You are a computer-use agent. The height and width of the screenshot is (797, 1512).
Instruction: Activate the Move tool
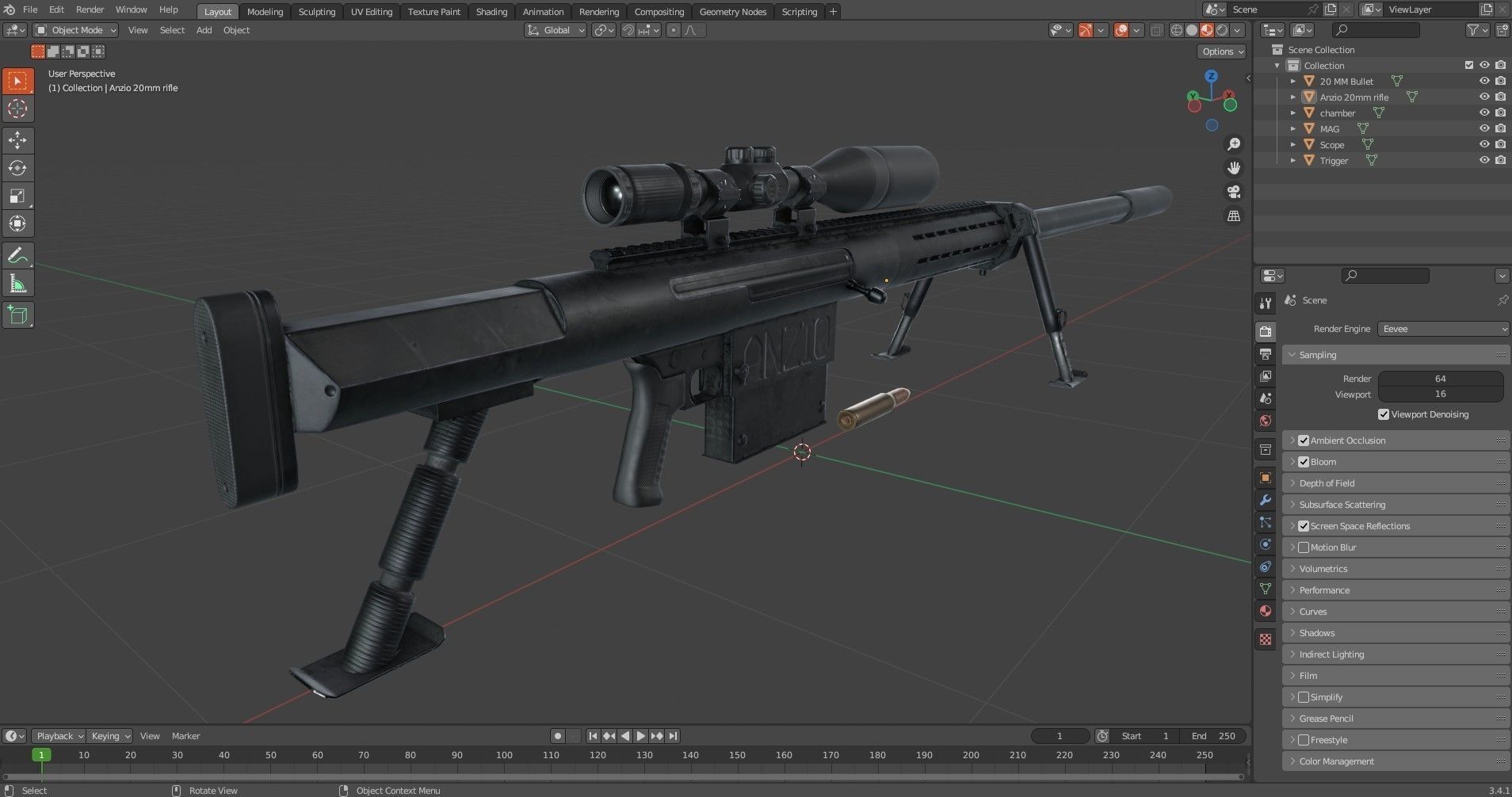coord(17,139)
